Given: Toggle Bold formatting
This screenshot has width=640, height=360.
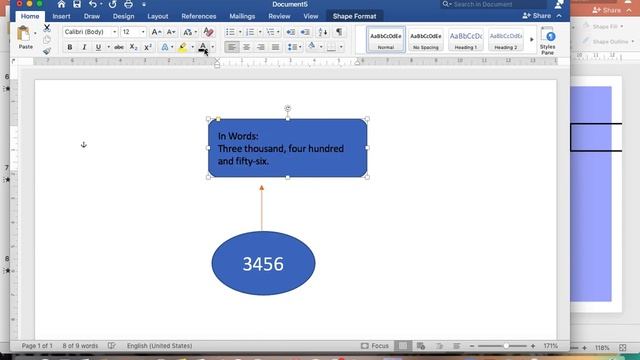Looking at the screenshot, I should pyautogui.click(x=70, y=47).
